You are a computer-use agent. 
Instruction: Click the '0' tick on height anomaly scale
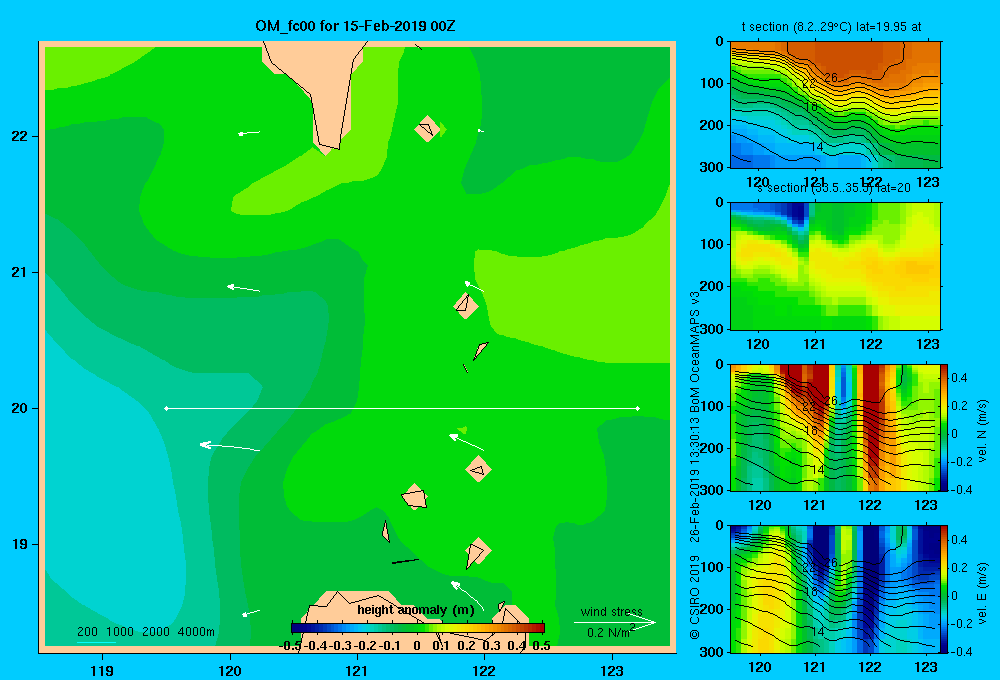pyautogui.click(x=417, y=646)
